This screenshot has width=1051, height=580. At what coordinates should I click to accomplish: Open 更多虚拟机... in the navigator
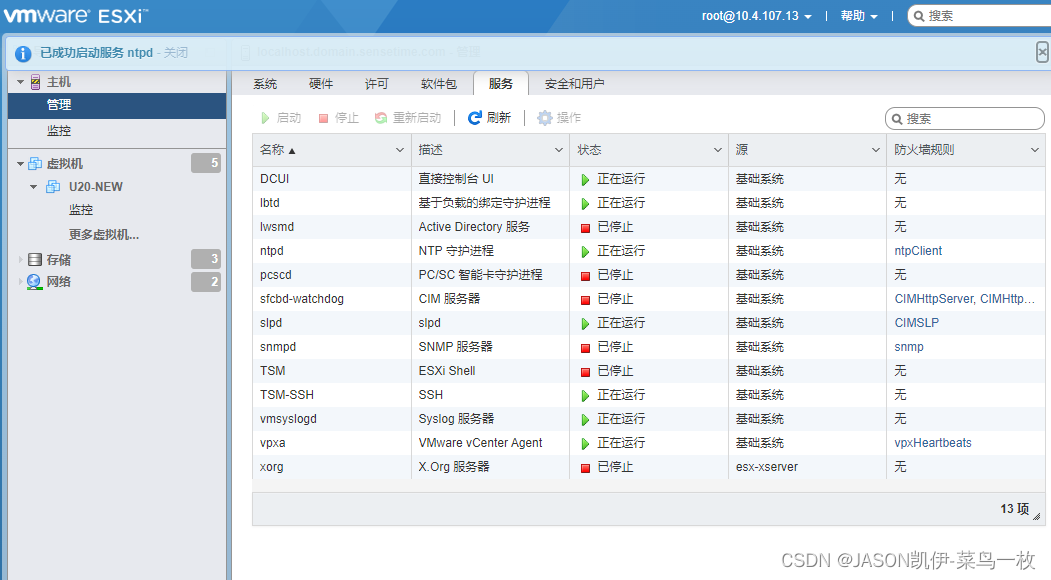pyautogui.click(x=104, y=235)
